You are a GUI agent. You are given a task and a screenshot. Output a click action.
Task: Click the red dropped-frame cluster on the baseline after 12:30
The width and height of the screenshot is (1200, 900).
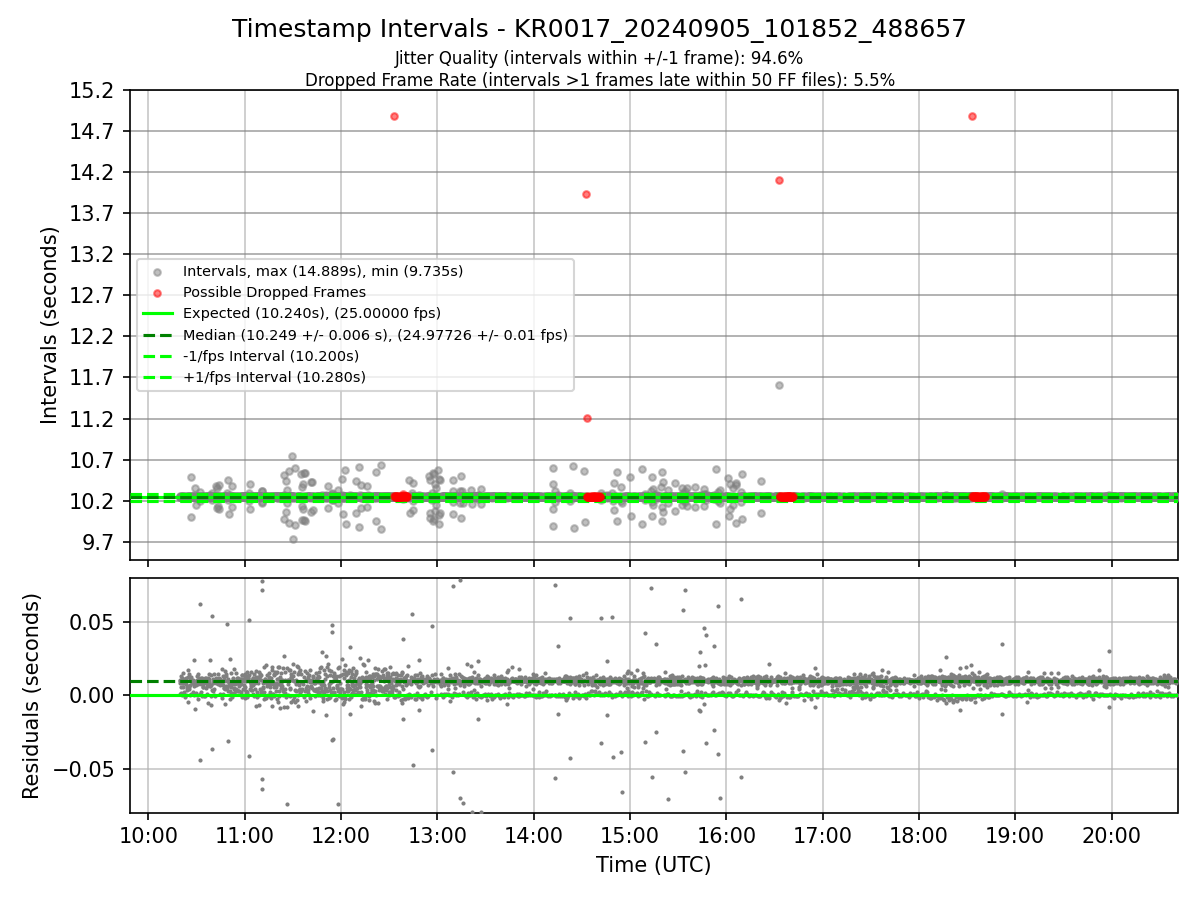(400, 496)
